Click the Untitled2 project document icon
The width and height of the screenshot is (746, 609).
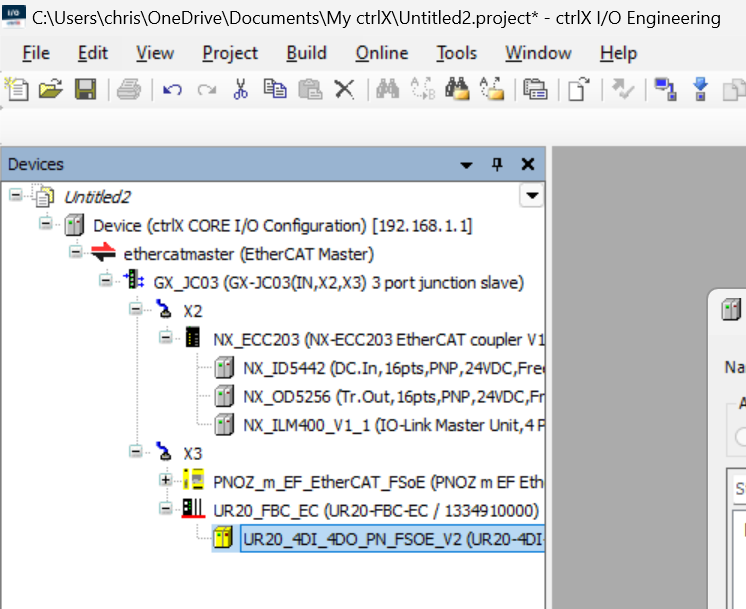[x=44, y=196]
